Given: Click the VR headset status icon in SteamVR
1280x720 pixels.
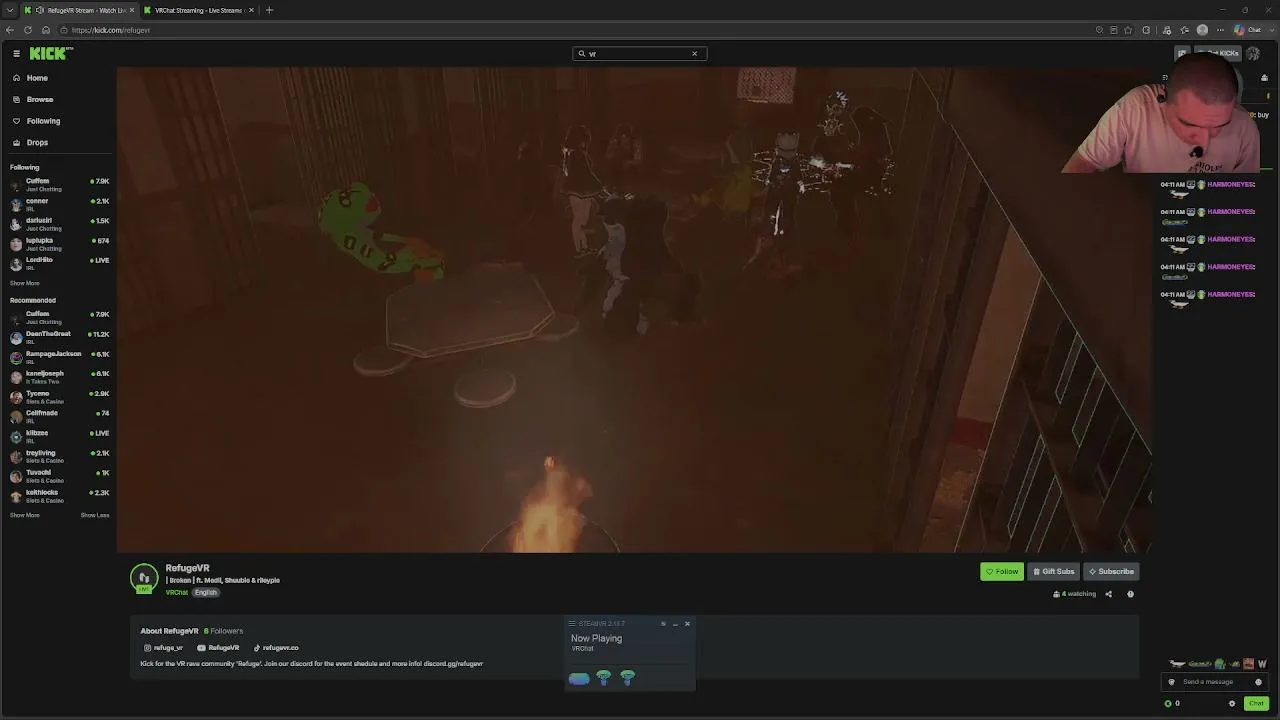Looking at the screenshot, I should point(579,679).
